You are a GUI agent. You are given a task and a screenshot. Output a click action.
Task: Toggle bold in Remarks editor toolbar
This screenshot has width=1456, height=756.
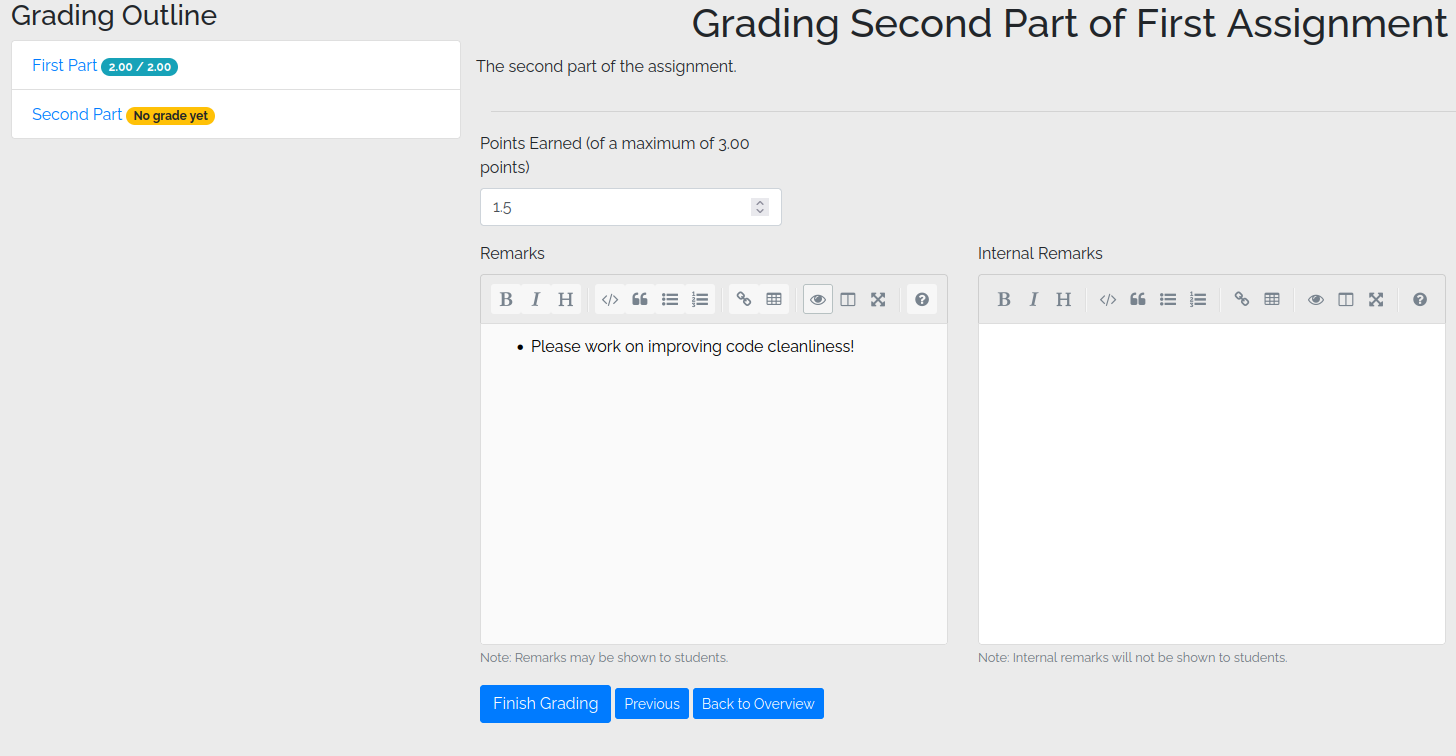pyautogui.click(x=506, y=299)
